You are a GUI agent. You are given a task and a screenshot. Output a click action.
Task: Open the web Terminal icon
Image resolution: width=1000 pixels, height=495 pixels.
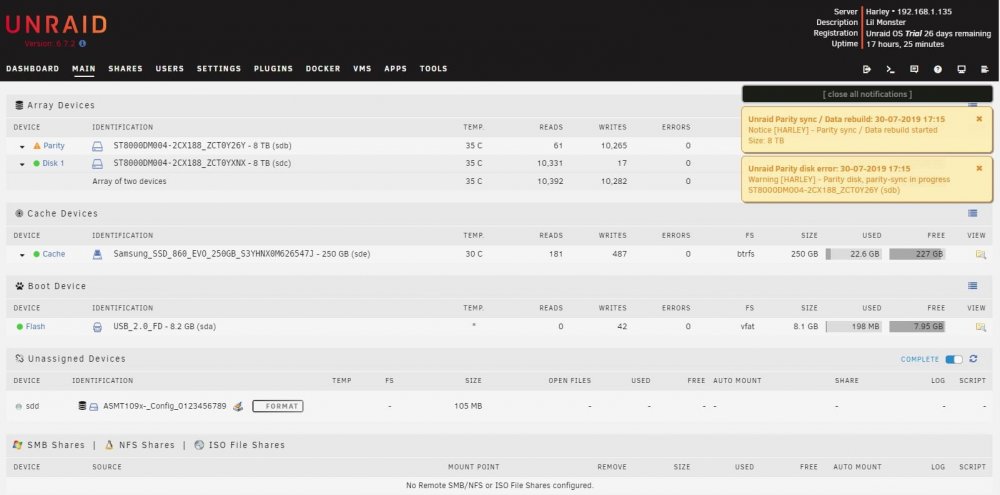pos(890,69)
